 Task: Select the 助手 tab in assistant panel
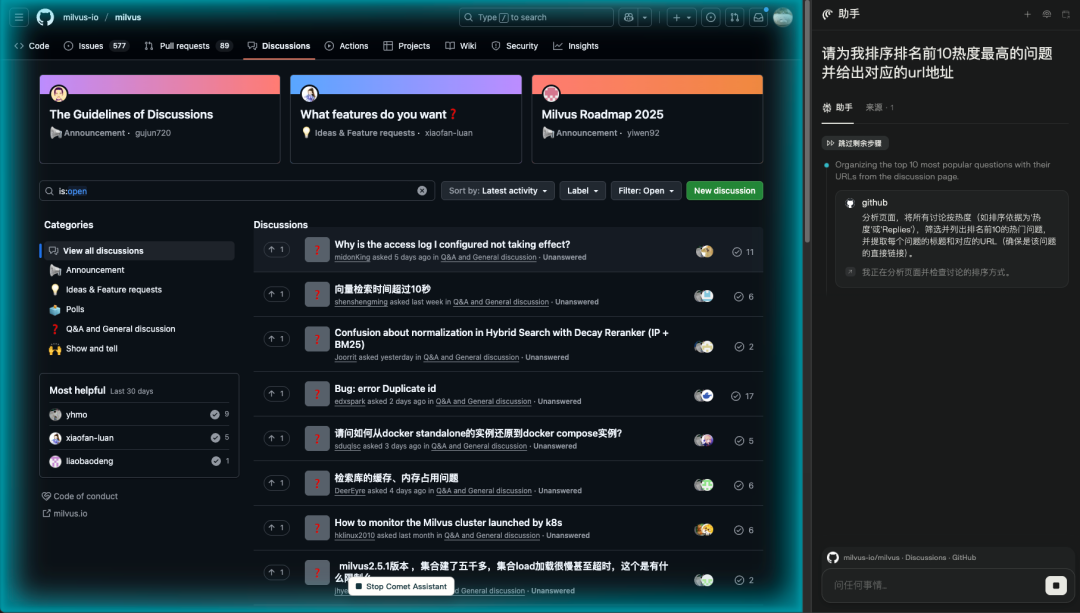(x=838, y=107)
